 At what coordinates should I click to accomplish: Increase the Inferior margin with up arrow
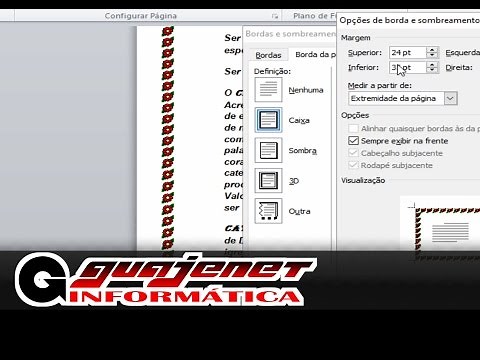(x=432, y=65)
